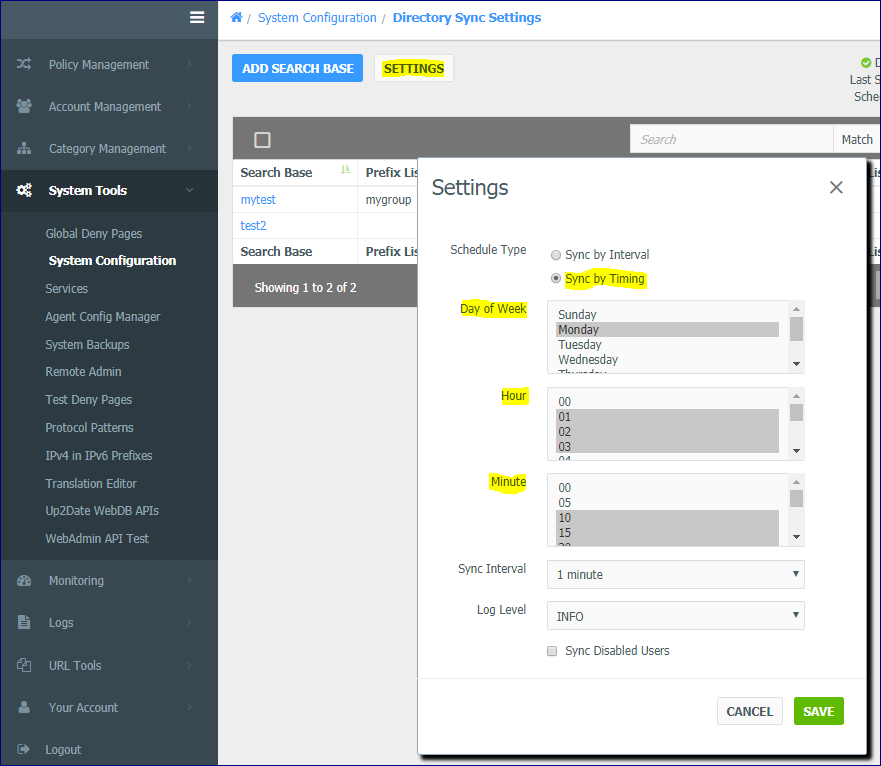881x766 pixels.
Task: Open Services menu item
Action: [66, 288]
